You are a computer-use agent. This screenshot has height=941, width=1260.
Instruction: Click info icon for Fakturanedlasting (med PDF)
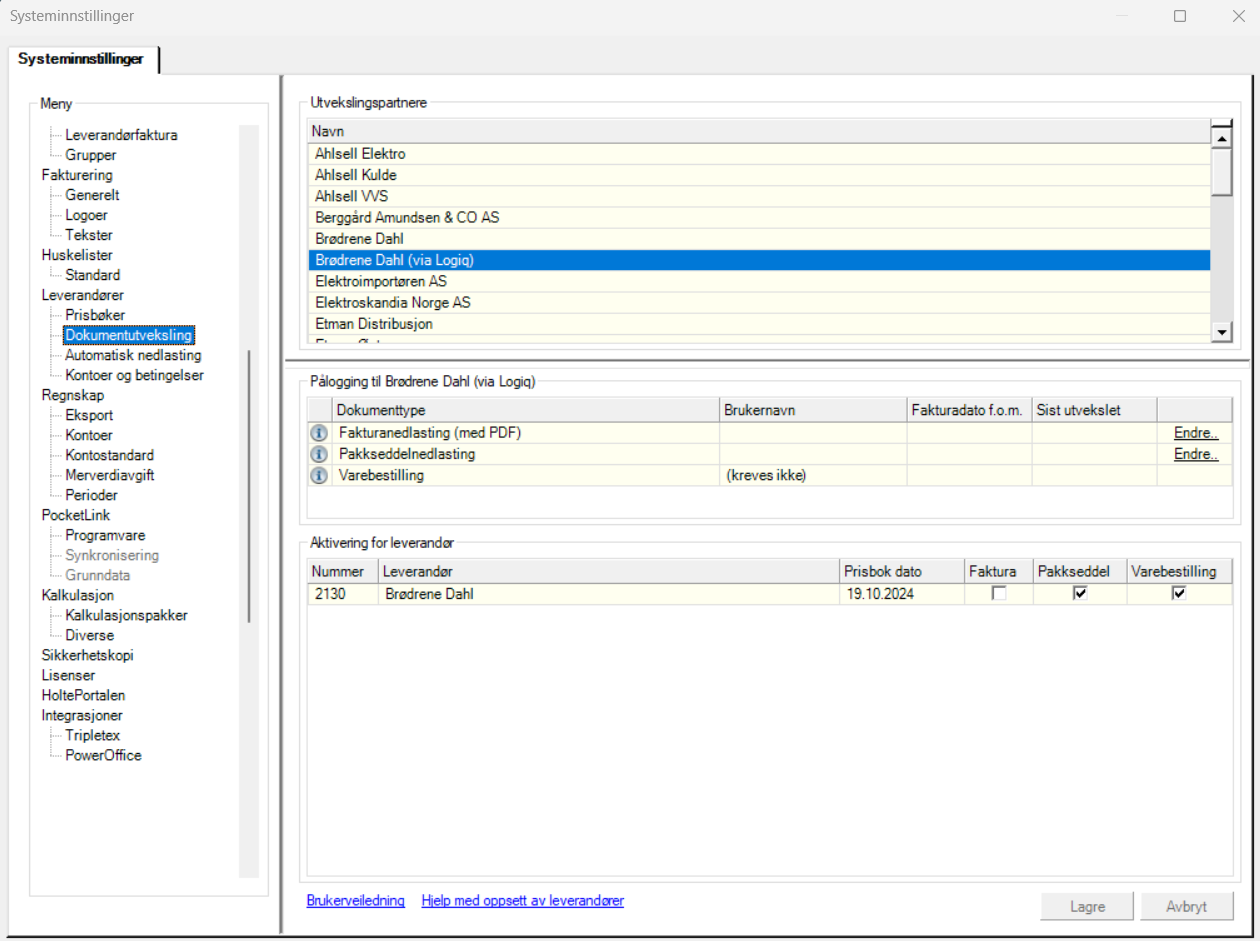coord(319,433)
